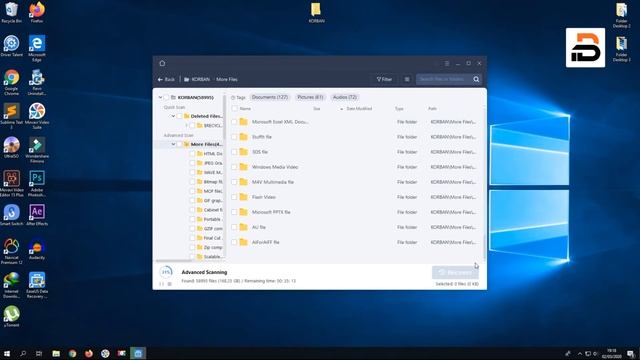
Task: Collapse the More Files tree node
Action: coord(173,144)
